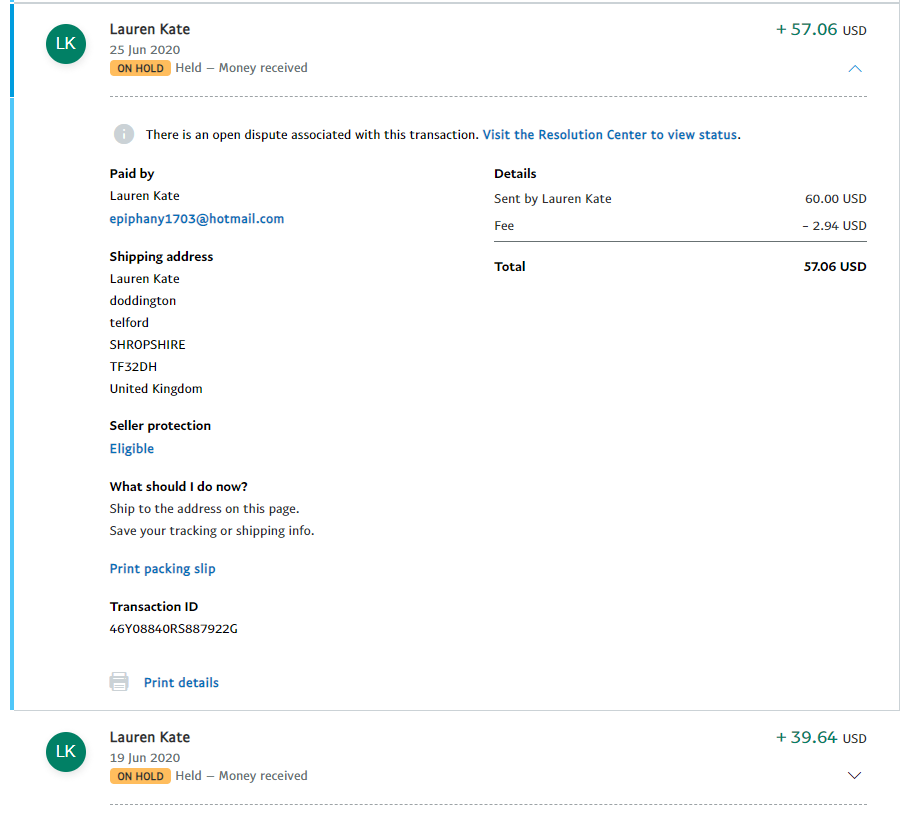Click the epiphany1703@hotmail.com email link
Screen dimensions: 912x818
click(x=197, y=218)
